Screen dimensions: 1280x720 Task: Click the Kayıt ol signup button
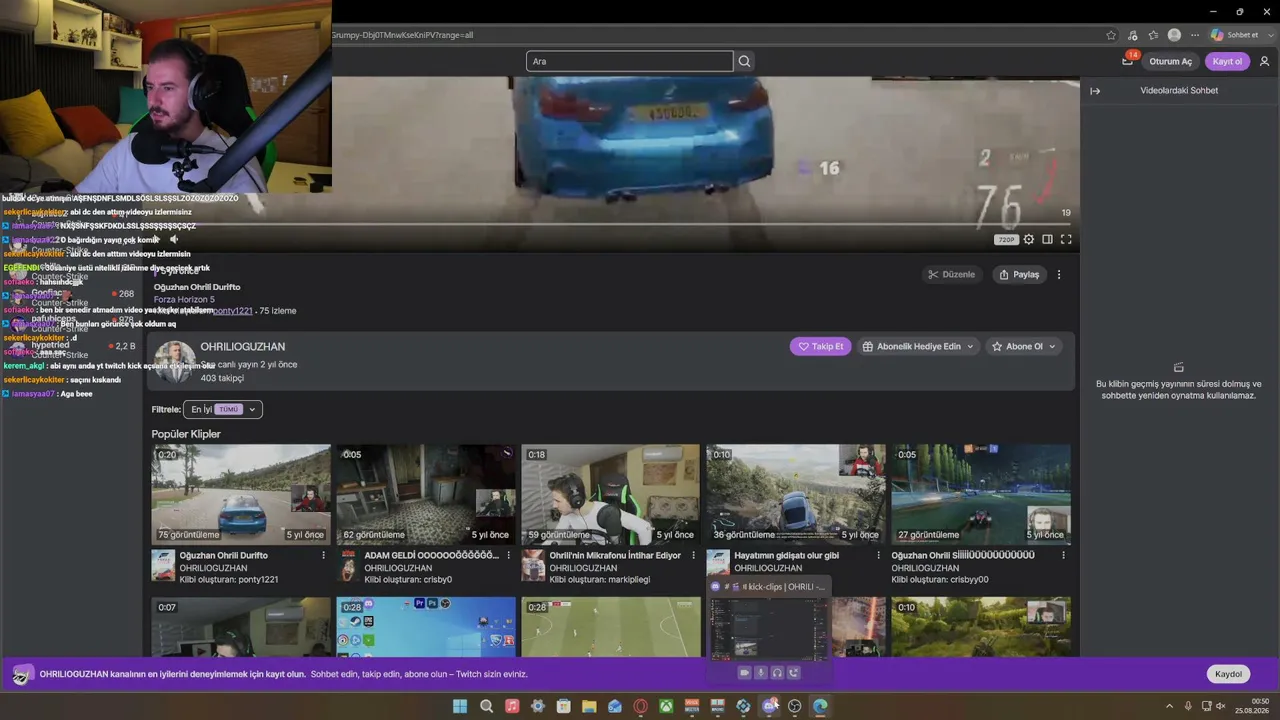[x=1227, y=61]
